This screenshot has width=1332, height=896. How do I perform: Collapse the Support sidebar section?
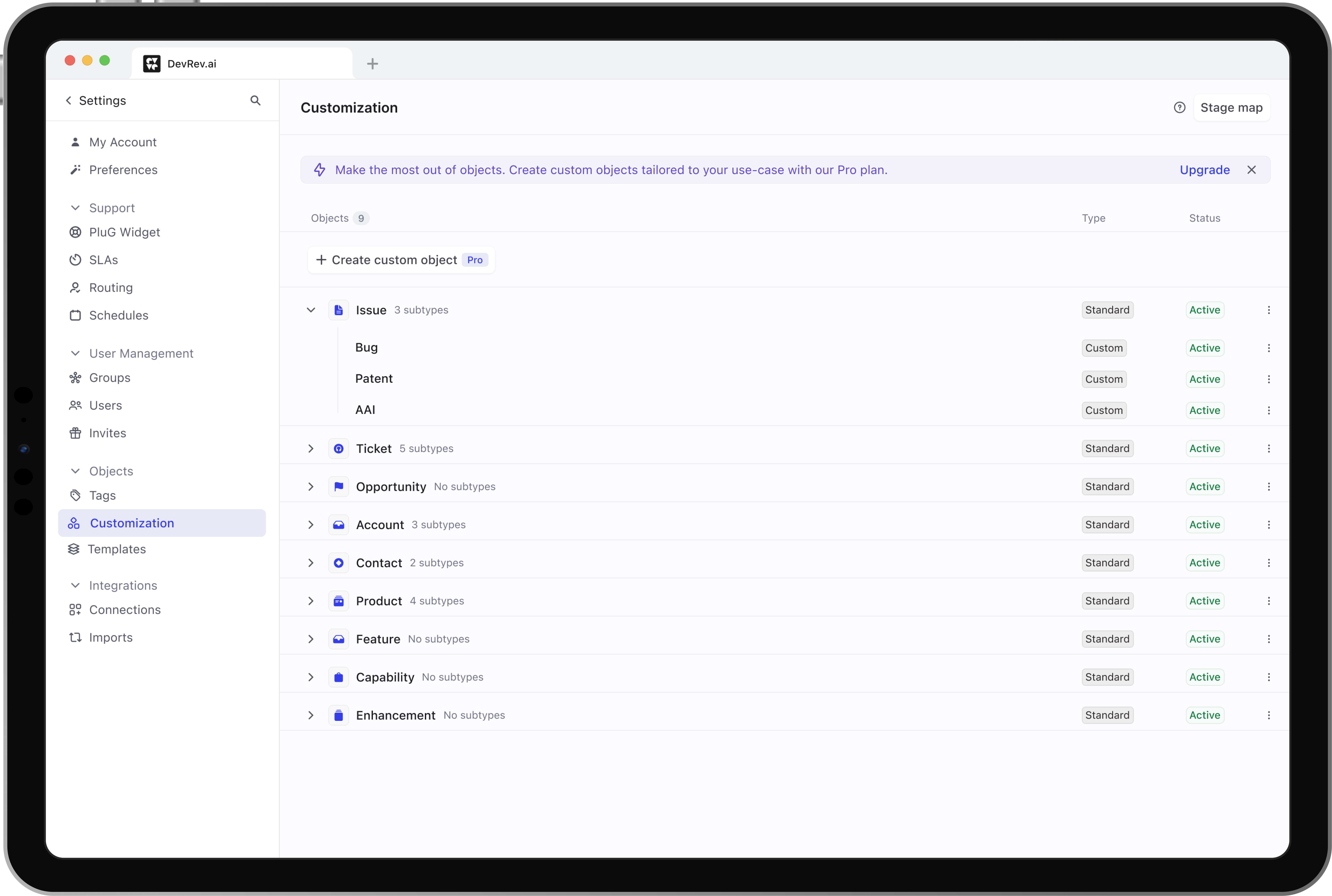[75, 208]
